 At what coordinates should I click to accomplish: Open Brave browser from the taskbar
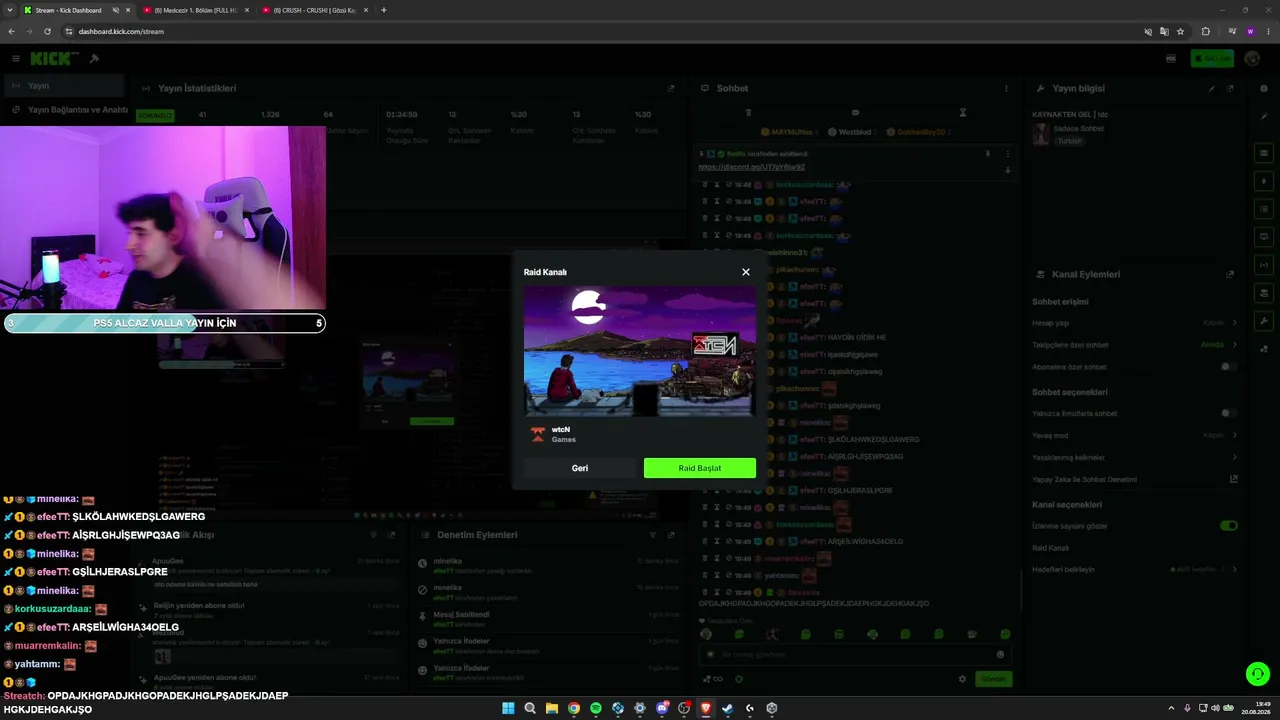[706, 708]
